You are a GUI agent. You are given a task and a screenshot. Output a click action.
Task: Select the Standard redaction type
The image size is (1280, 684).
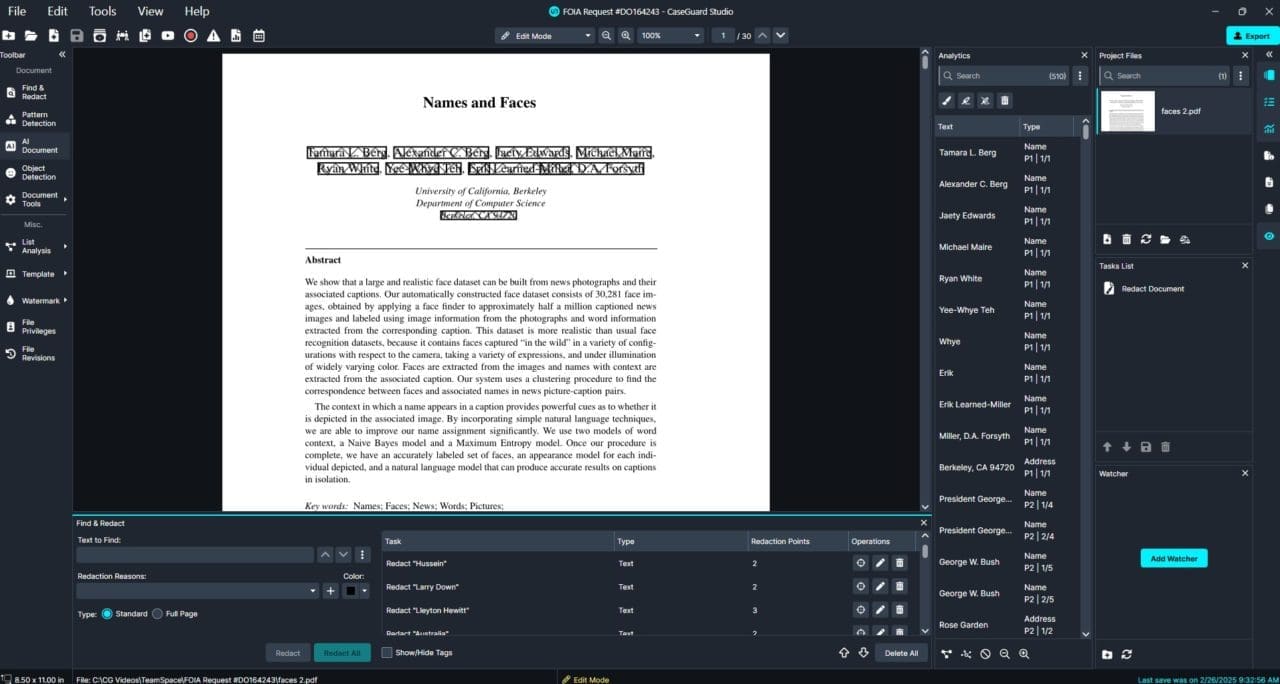point(109,614)
